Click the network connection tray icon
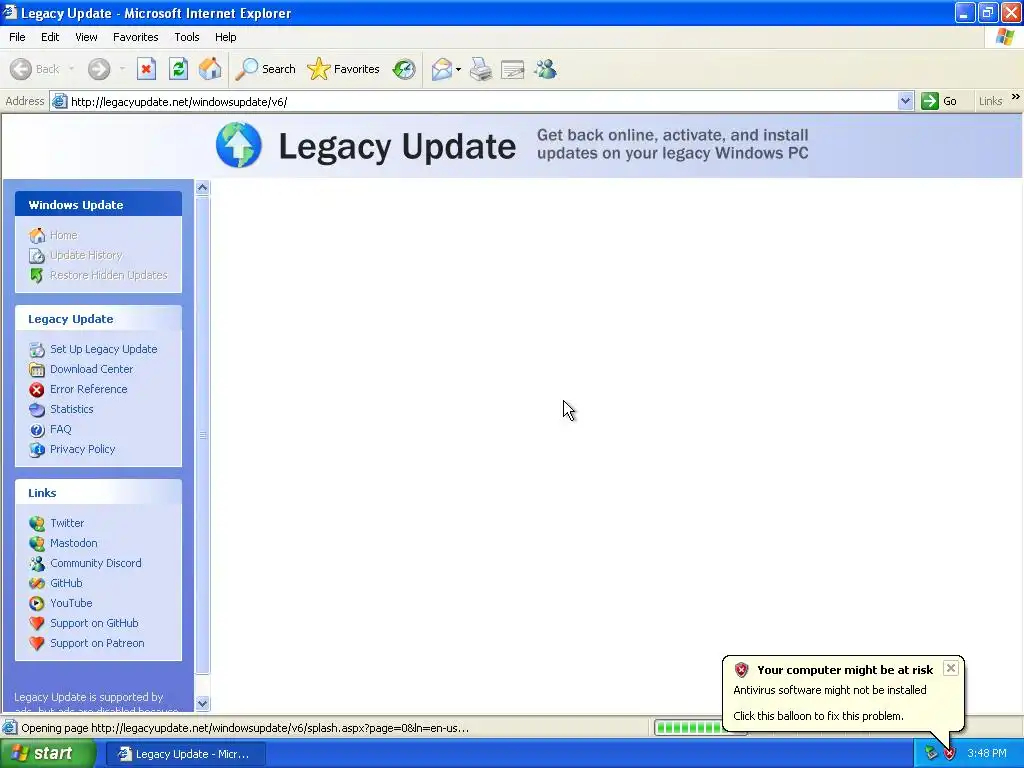The image size is (1024, 768). [930, 754]
